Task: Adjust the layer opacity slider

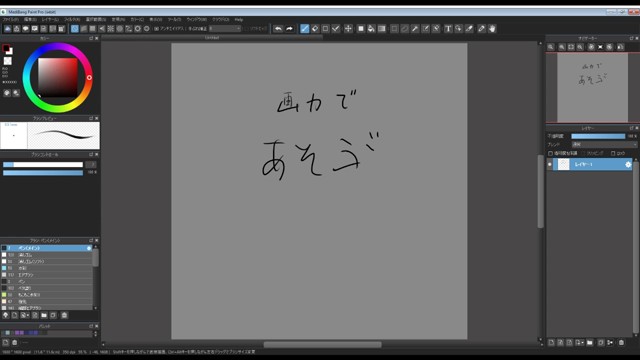Action: coord(598,136)
